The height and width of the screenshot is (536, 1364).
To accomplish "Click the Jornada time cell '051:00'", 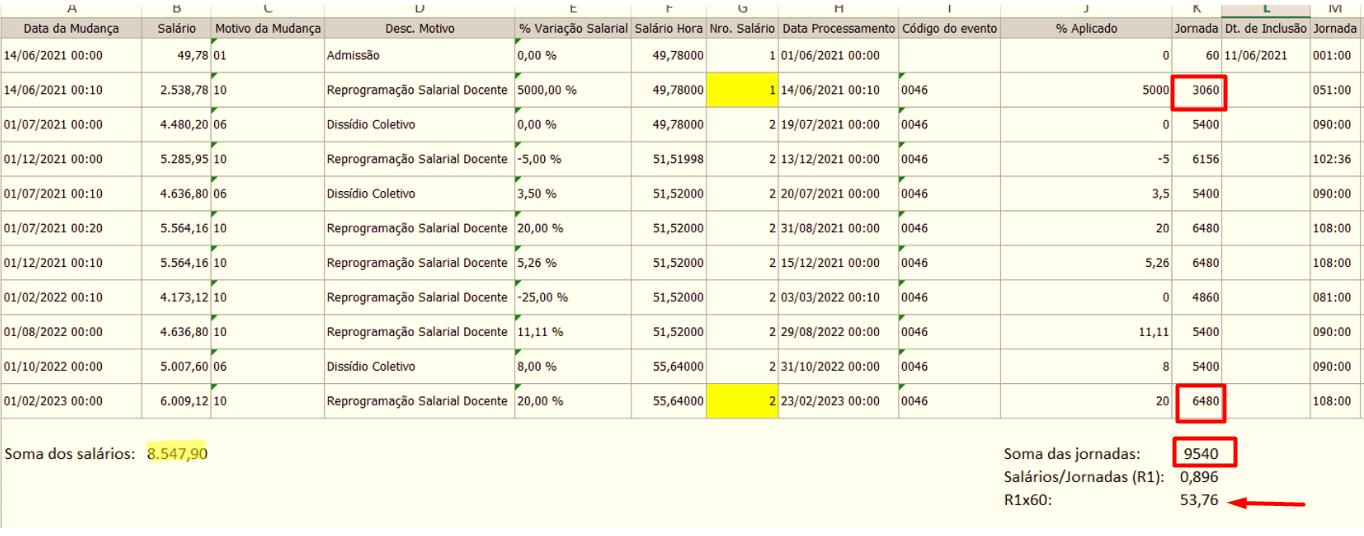I will pos(1337,90).
